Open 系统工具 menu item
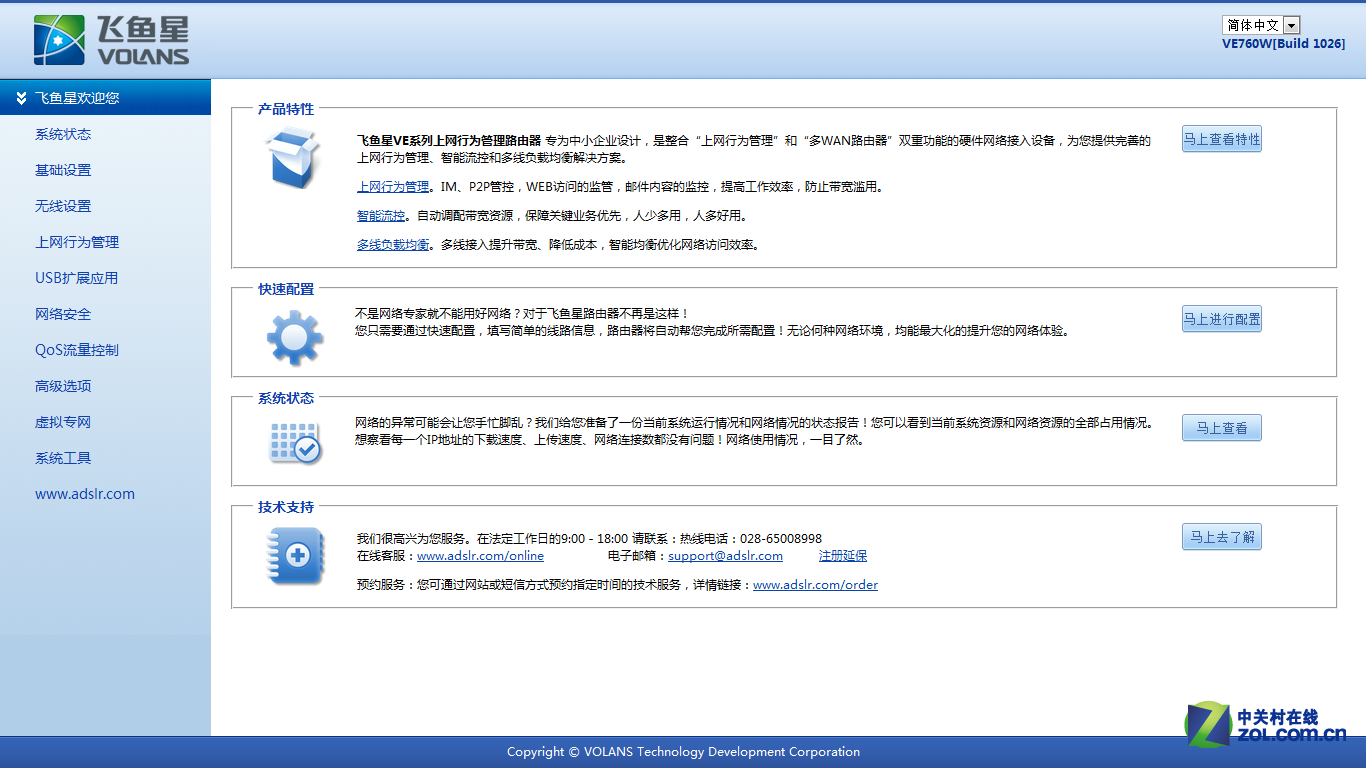This screenshot has height=768, width=1366. pyautogui.click(x=63, y=458)
